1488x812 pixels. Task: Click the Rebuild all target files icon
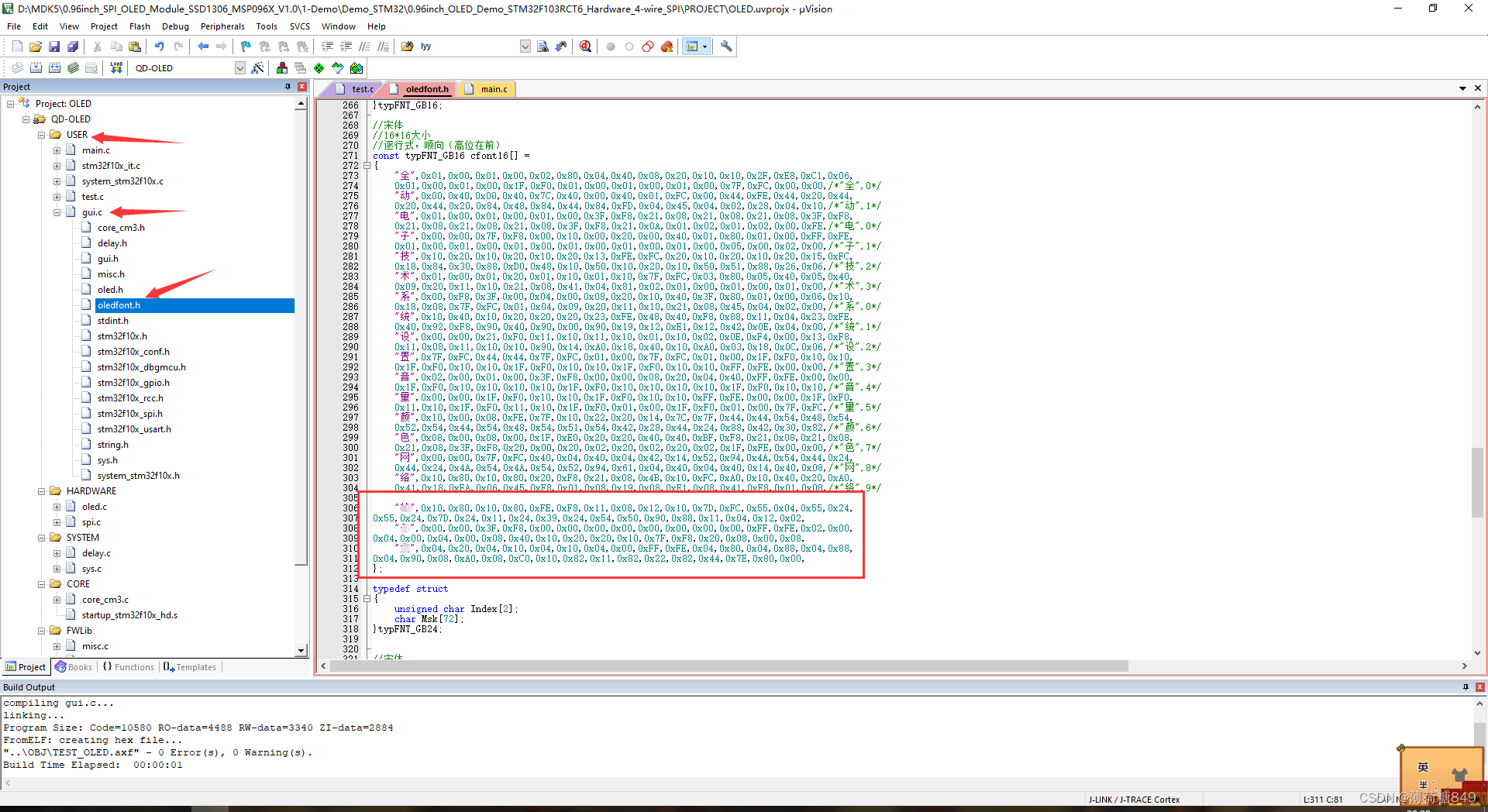click(54, 67)
